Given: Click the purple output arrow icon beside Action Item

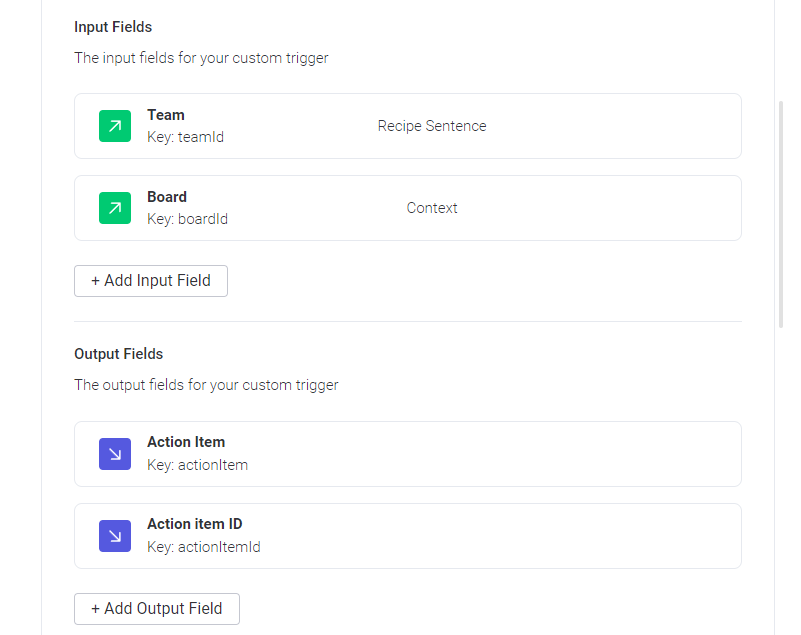Looking at the screenshot, I should 115,453.
